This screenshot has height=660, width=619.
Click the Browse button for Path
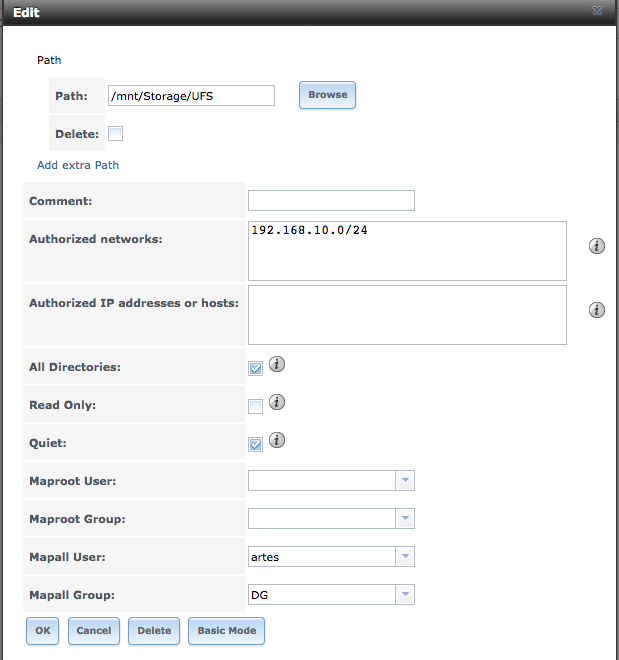point(327,95)
